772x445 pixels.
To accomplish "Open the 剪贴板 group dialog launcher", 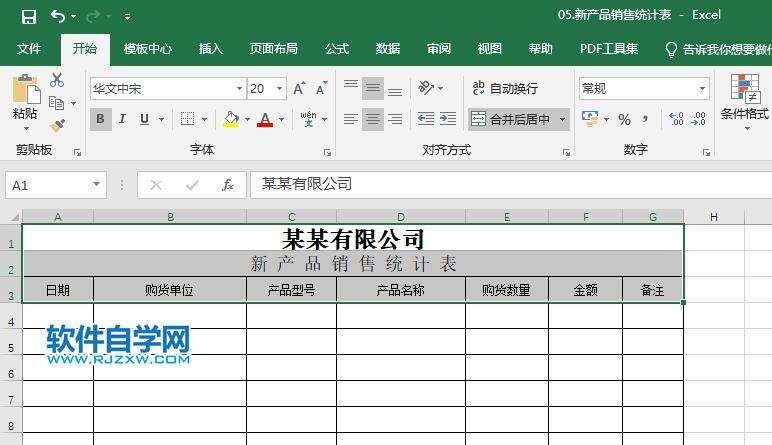I will click(x=77, y=153).
